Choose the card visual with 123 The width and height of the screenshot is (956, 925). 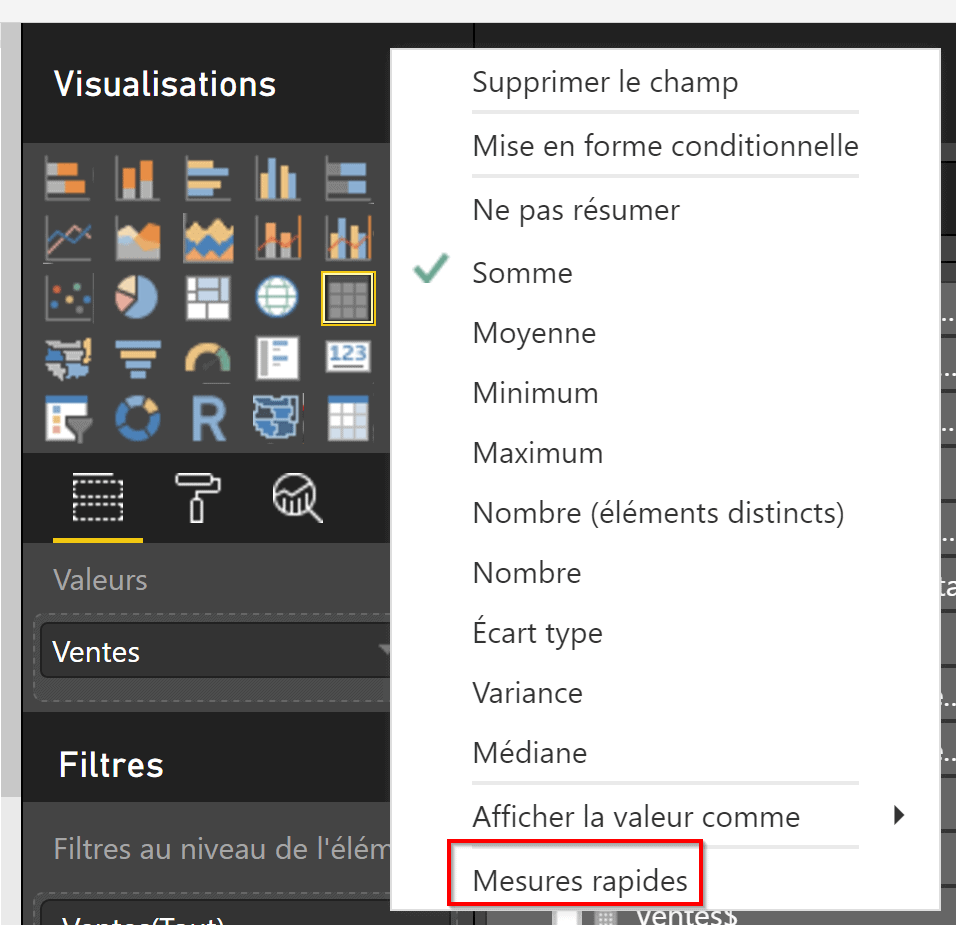click(347, 357)
